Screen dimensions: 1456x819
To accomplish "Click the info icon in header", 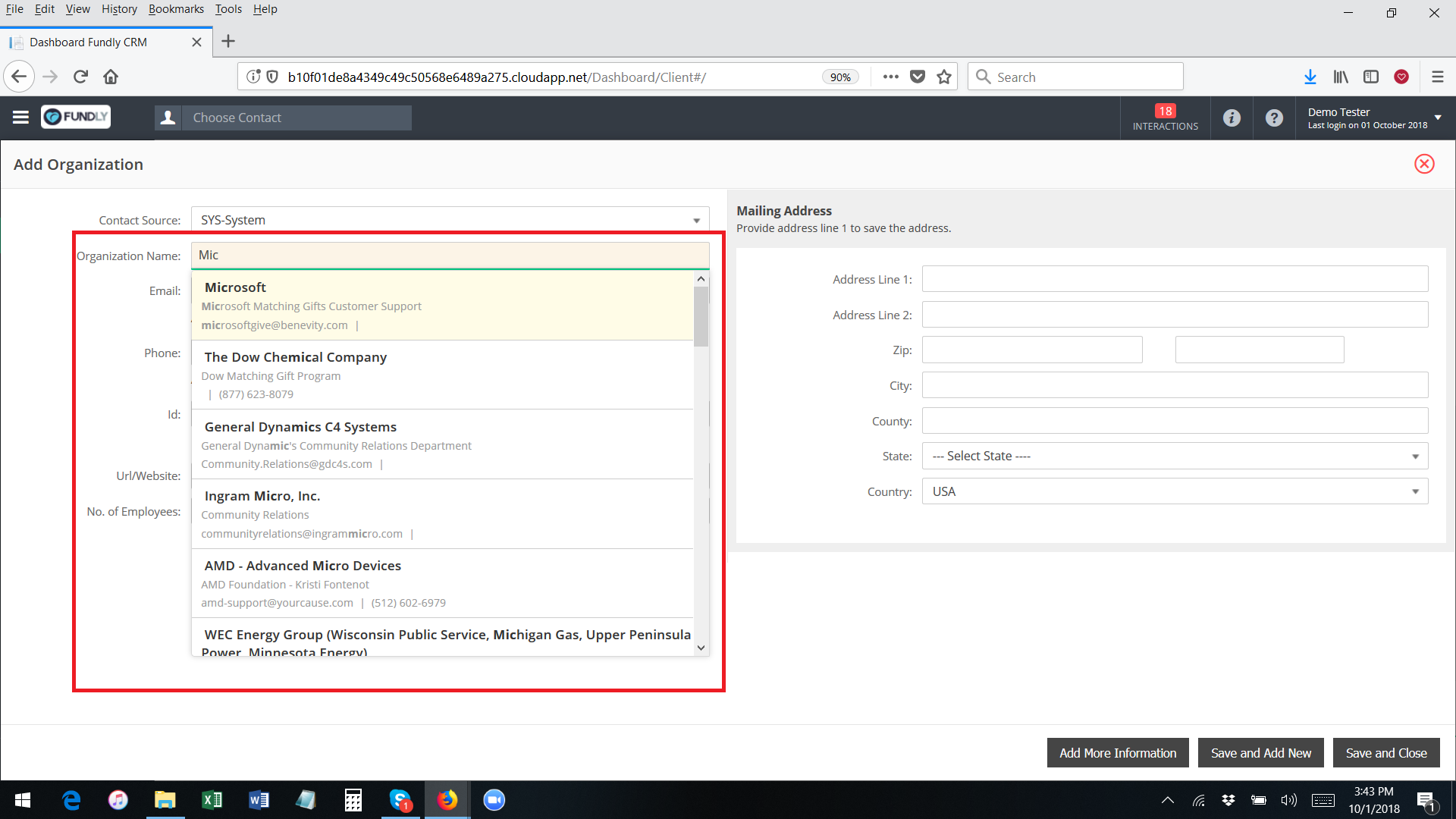I will [x=1232, y=118].
